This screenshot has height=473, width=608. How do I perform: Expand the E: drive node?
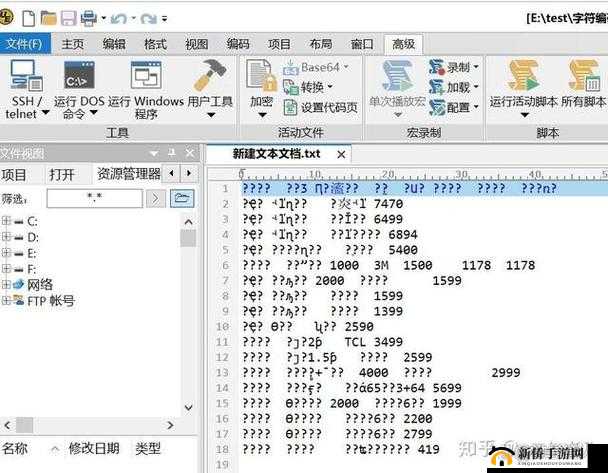point(6,252)
